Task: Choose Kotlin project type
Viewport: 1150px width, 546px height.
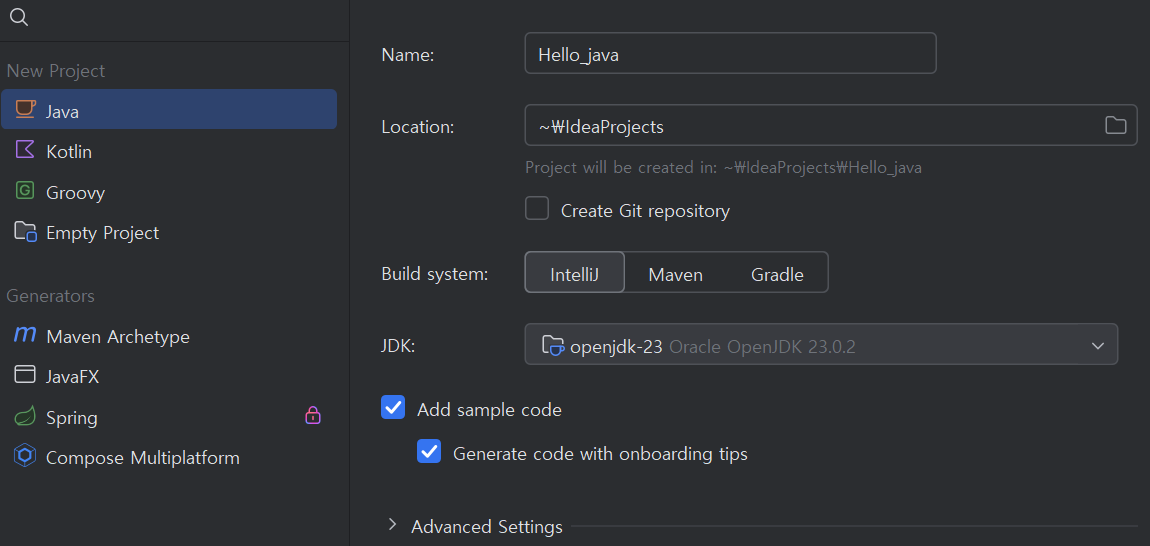Action: click(169, 151)
